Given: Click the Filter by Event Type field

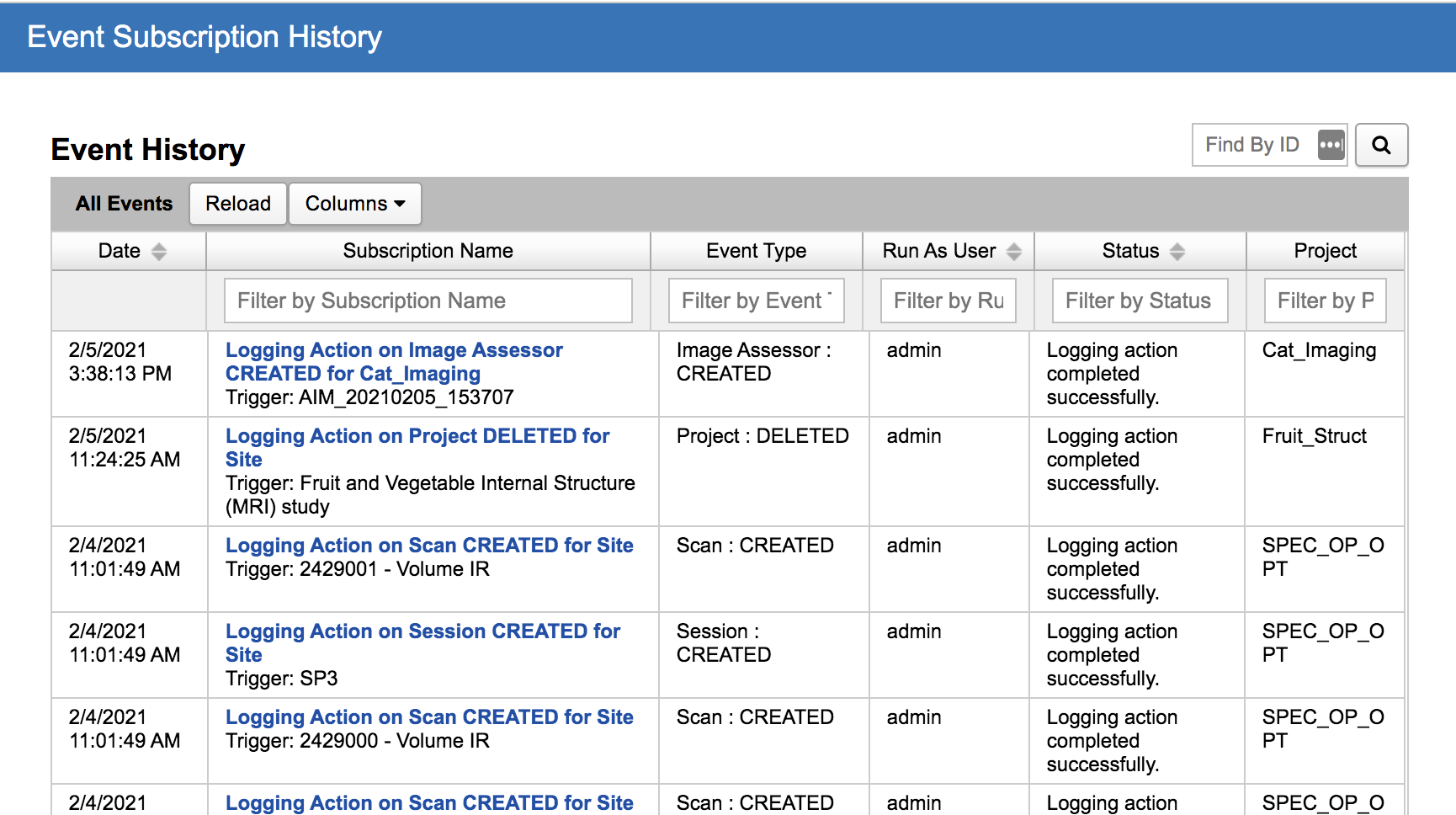Looking at the screenshot, I should point(756,301).
